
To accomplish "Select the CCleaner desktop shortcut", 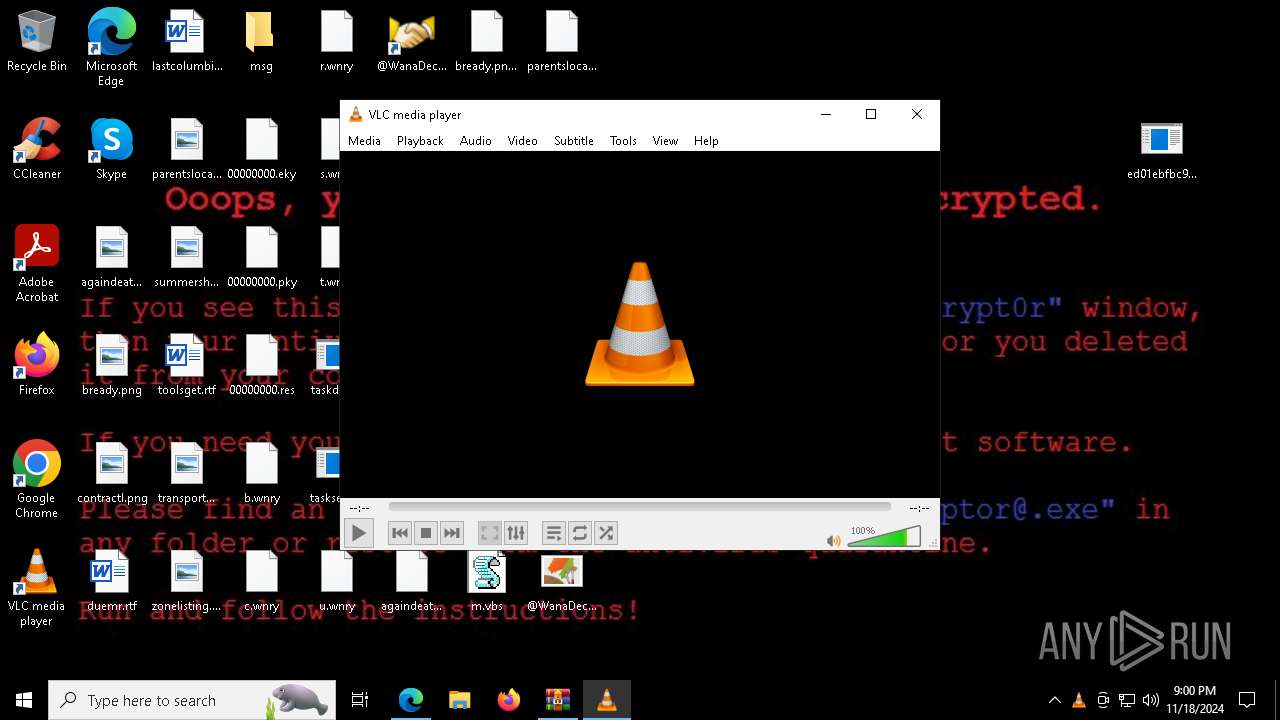I will (37, 149).
